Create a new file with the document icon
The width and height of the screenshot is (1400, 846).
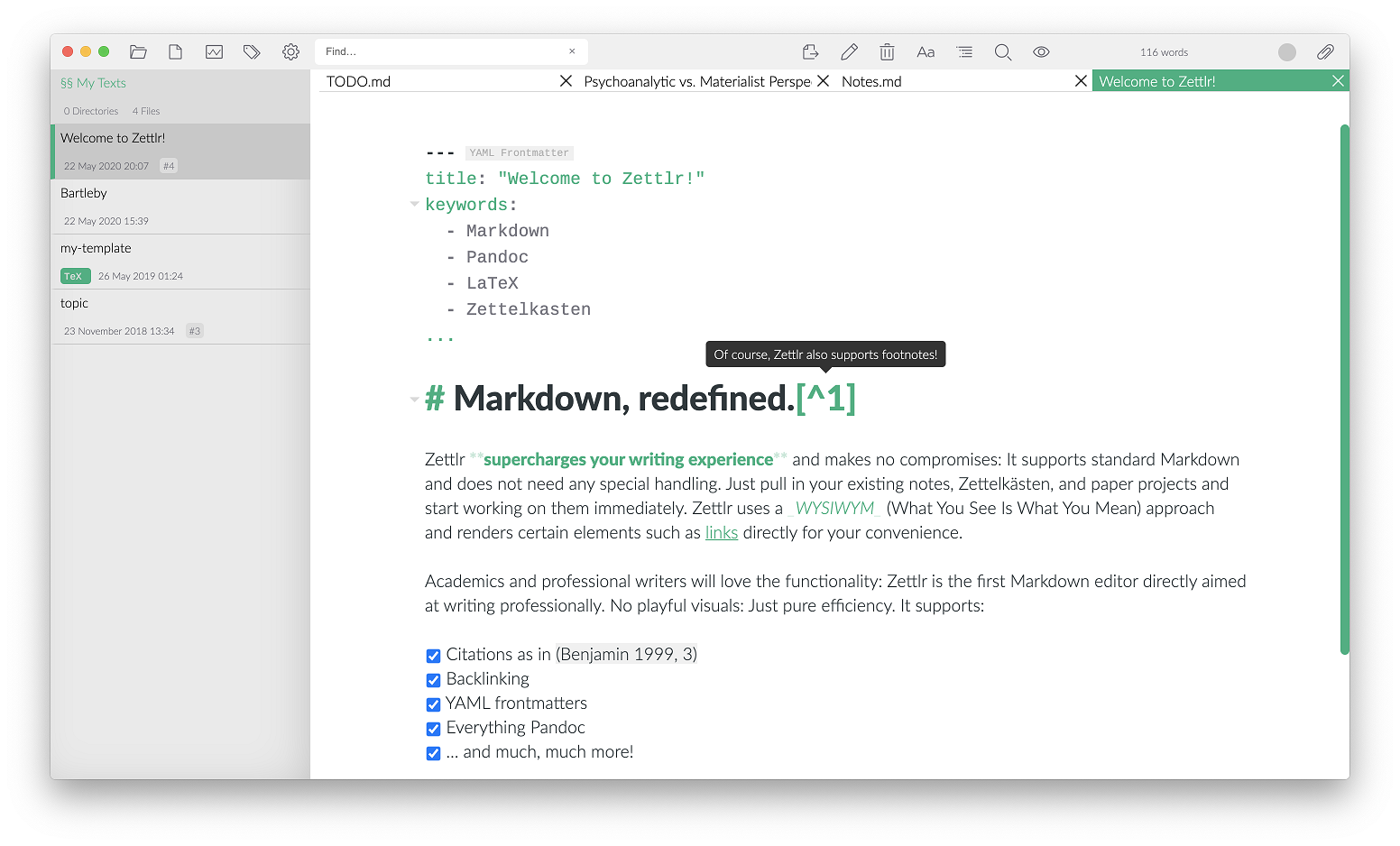click(x=176, y=52)
